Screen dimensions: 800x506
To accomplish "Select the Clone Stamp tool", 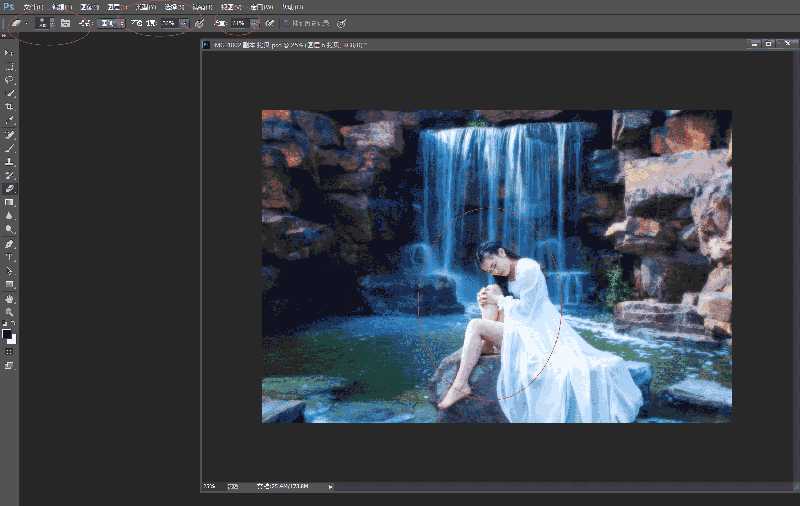I will click(9, 161).
